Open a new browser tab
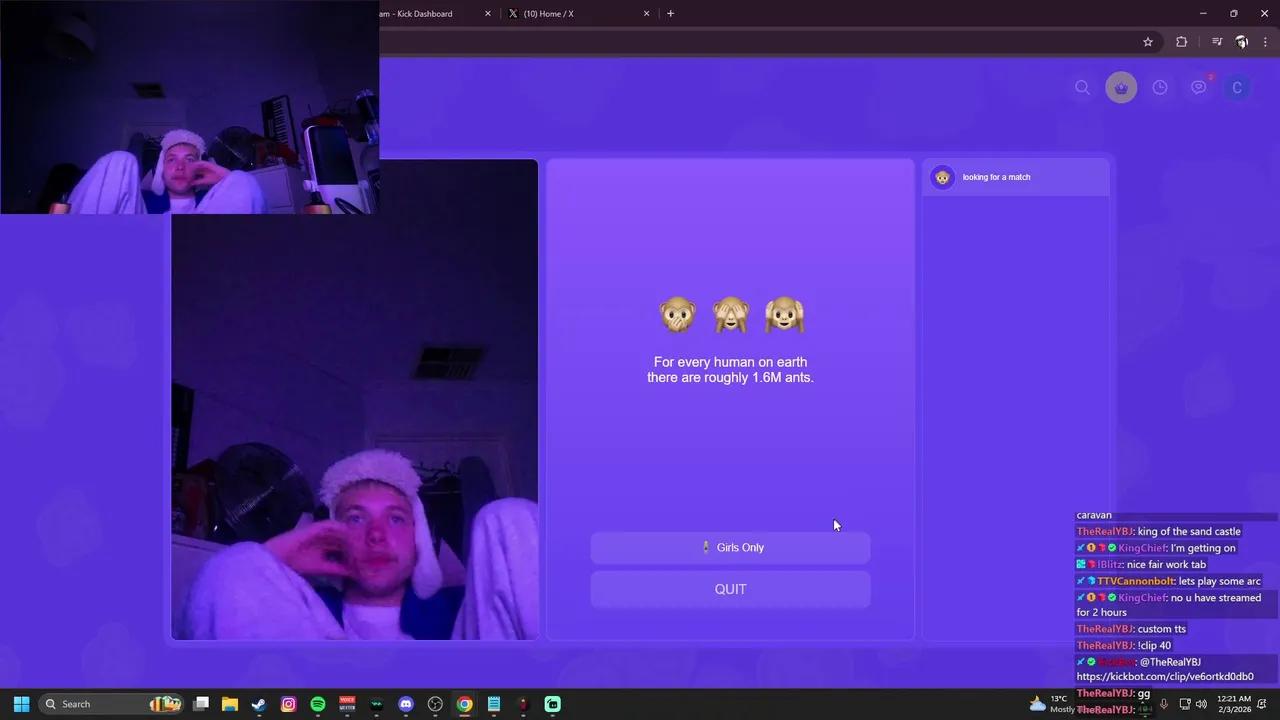 671,14
